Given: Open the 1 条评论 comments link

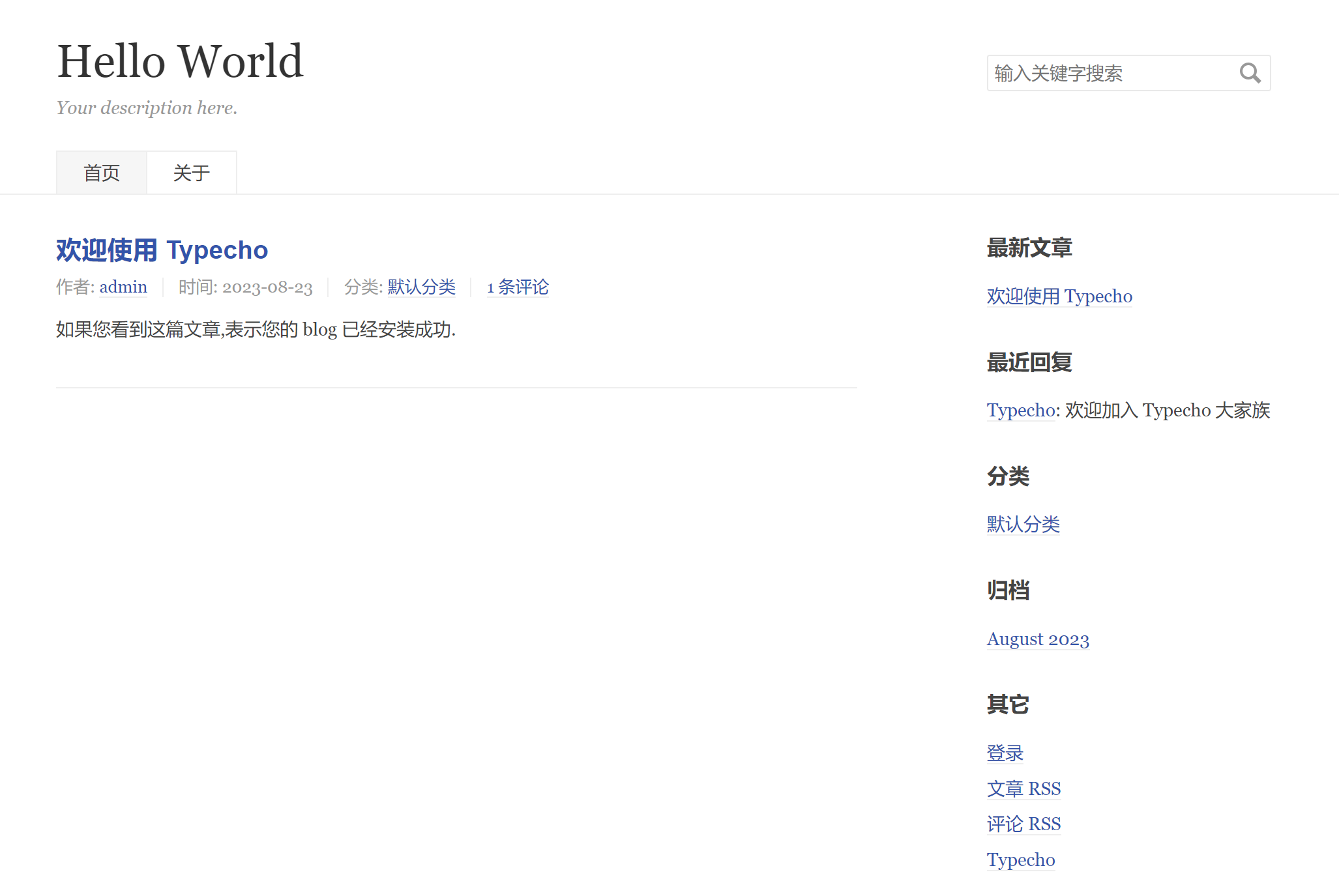Looking at the screenshot, I should coord(517,287).
